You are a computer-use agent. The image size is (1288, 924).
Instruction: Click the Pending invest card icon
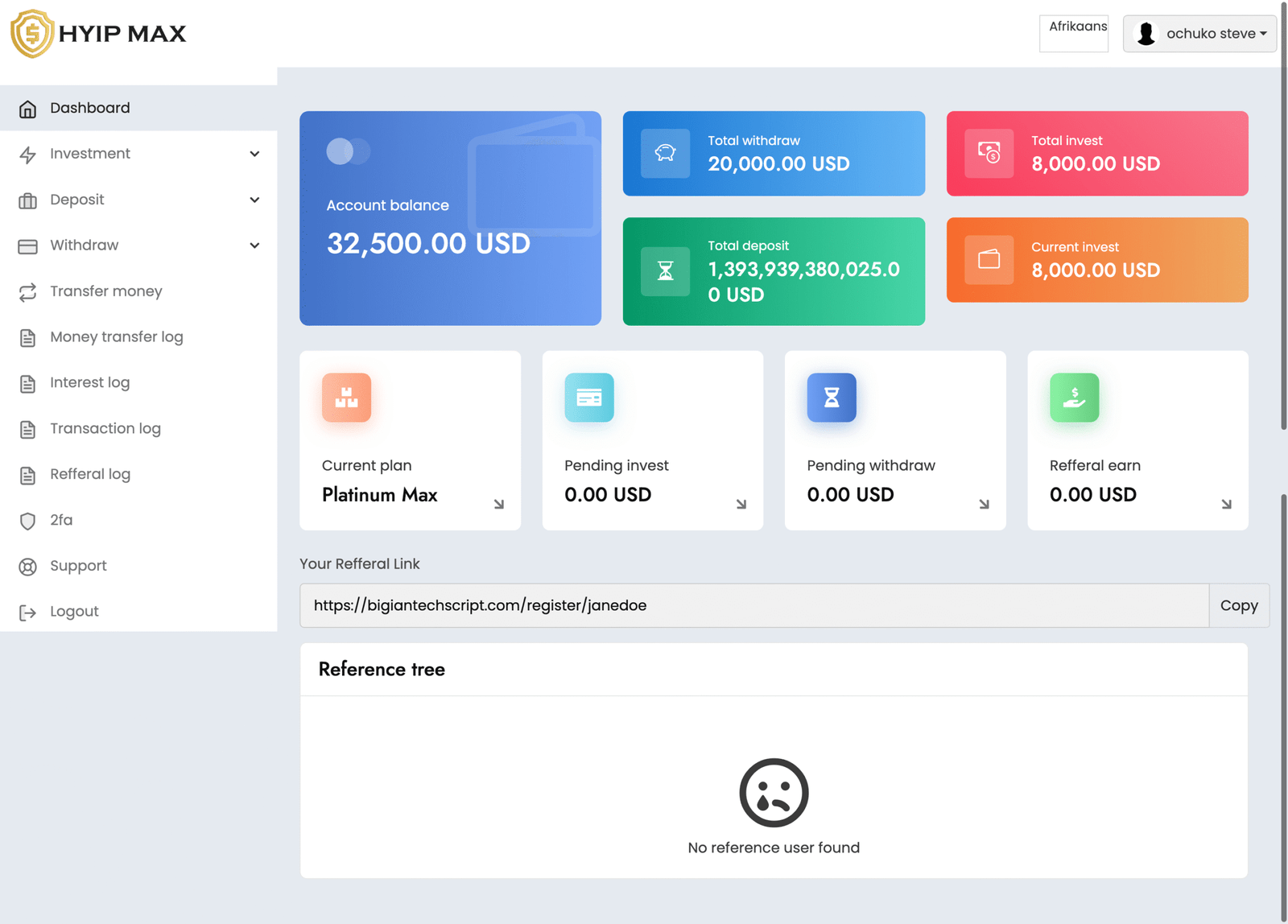589,398
